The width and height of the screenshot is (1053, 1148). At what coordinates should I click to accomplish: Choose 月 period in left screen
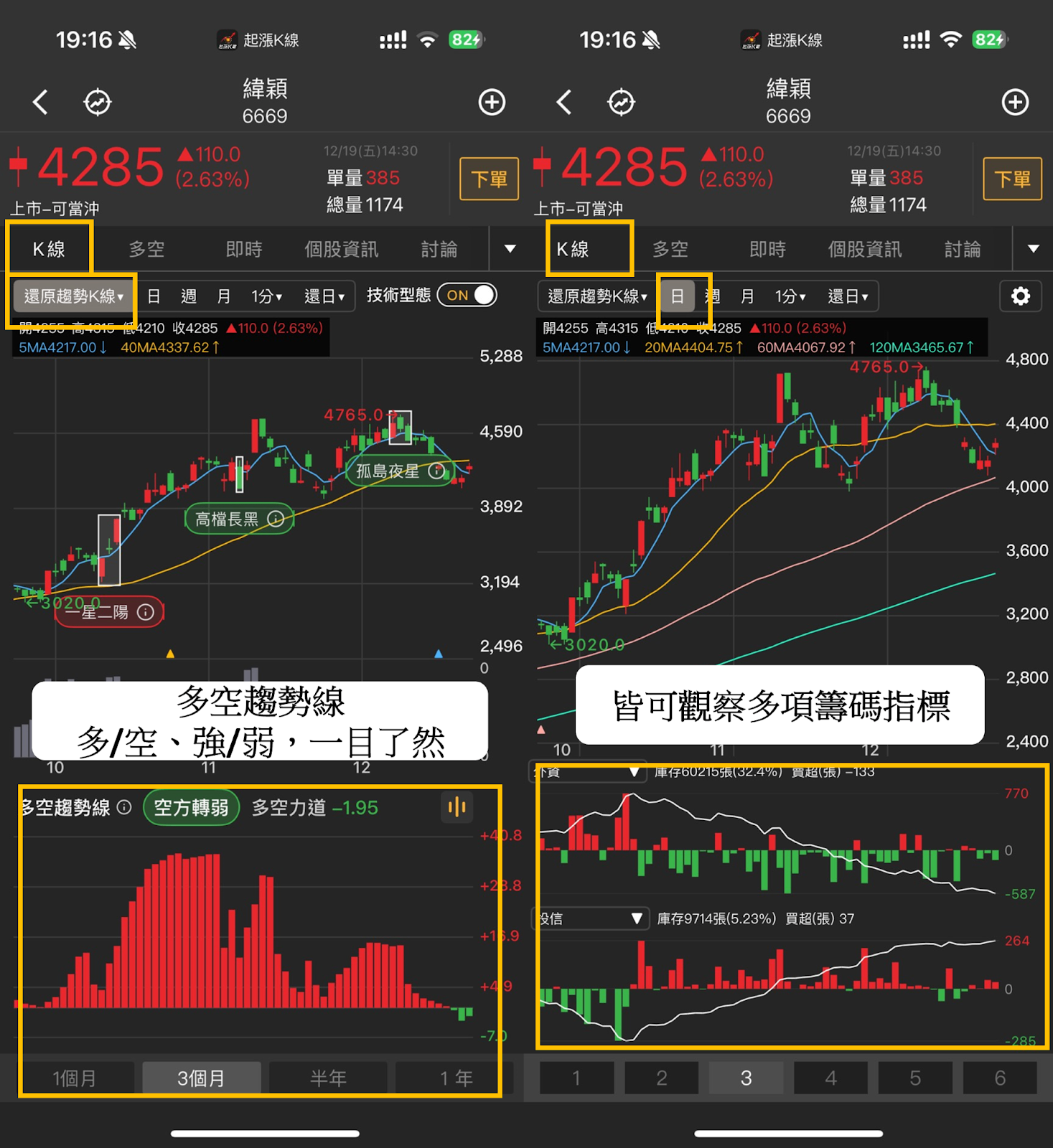pos(223,296)
